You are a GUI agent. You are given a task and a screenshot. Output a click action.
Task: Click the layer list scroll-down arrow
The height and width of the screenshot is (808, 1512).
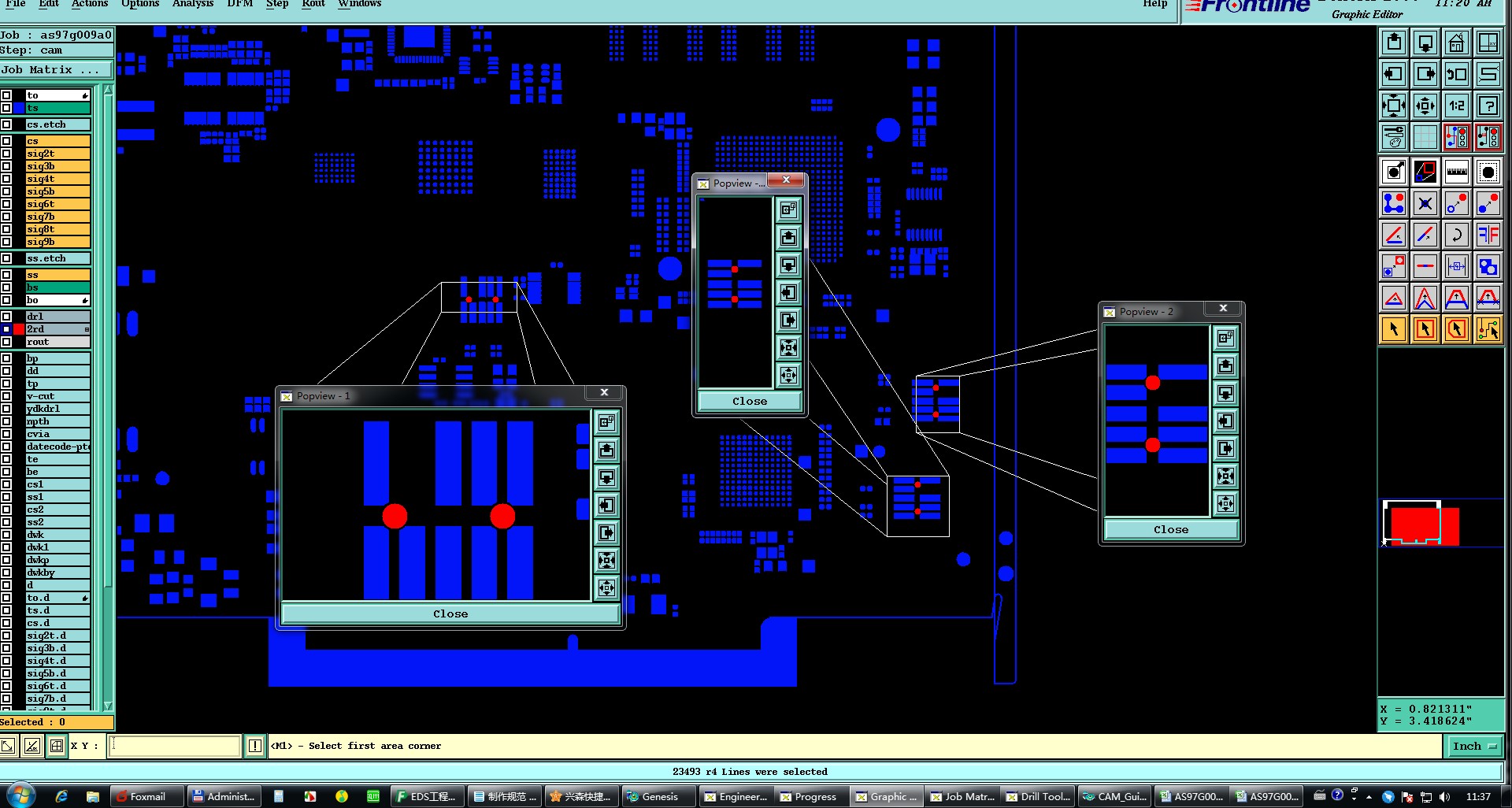pos(109,706)
